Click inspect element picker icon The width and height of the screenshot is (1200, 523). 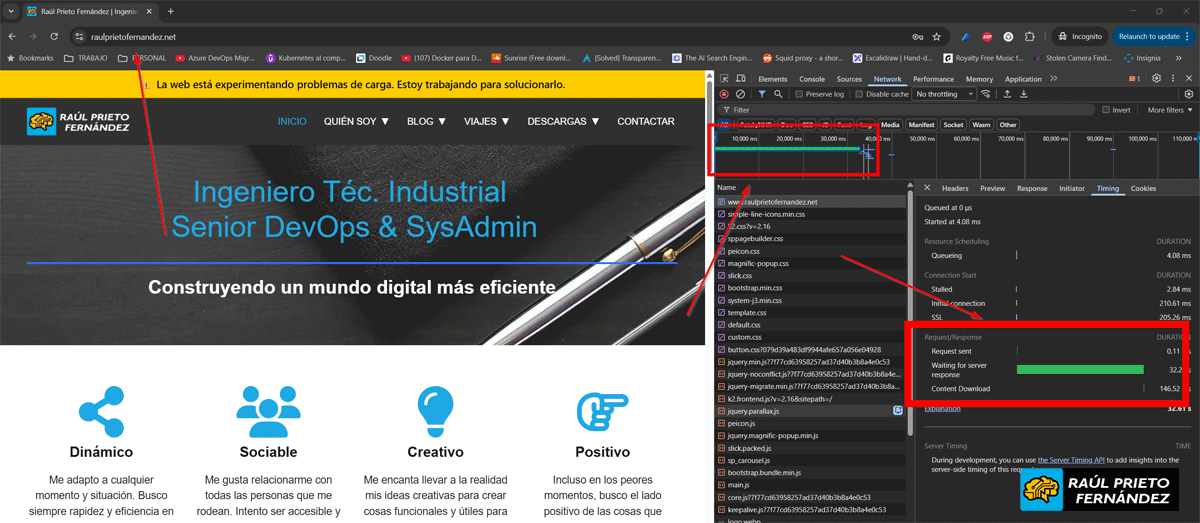pyautogui.click(x=724, y=79)
